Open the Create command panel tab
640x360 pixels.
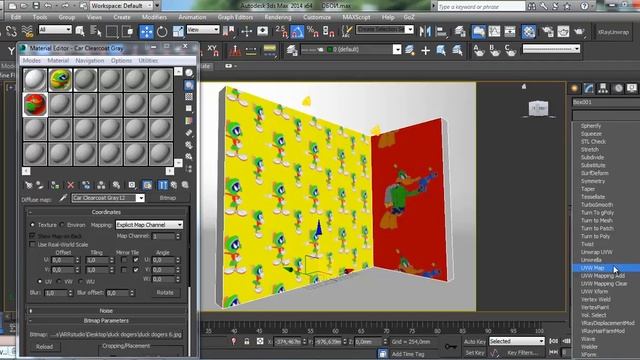575,88
